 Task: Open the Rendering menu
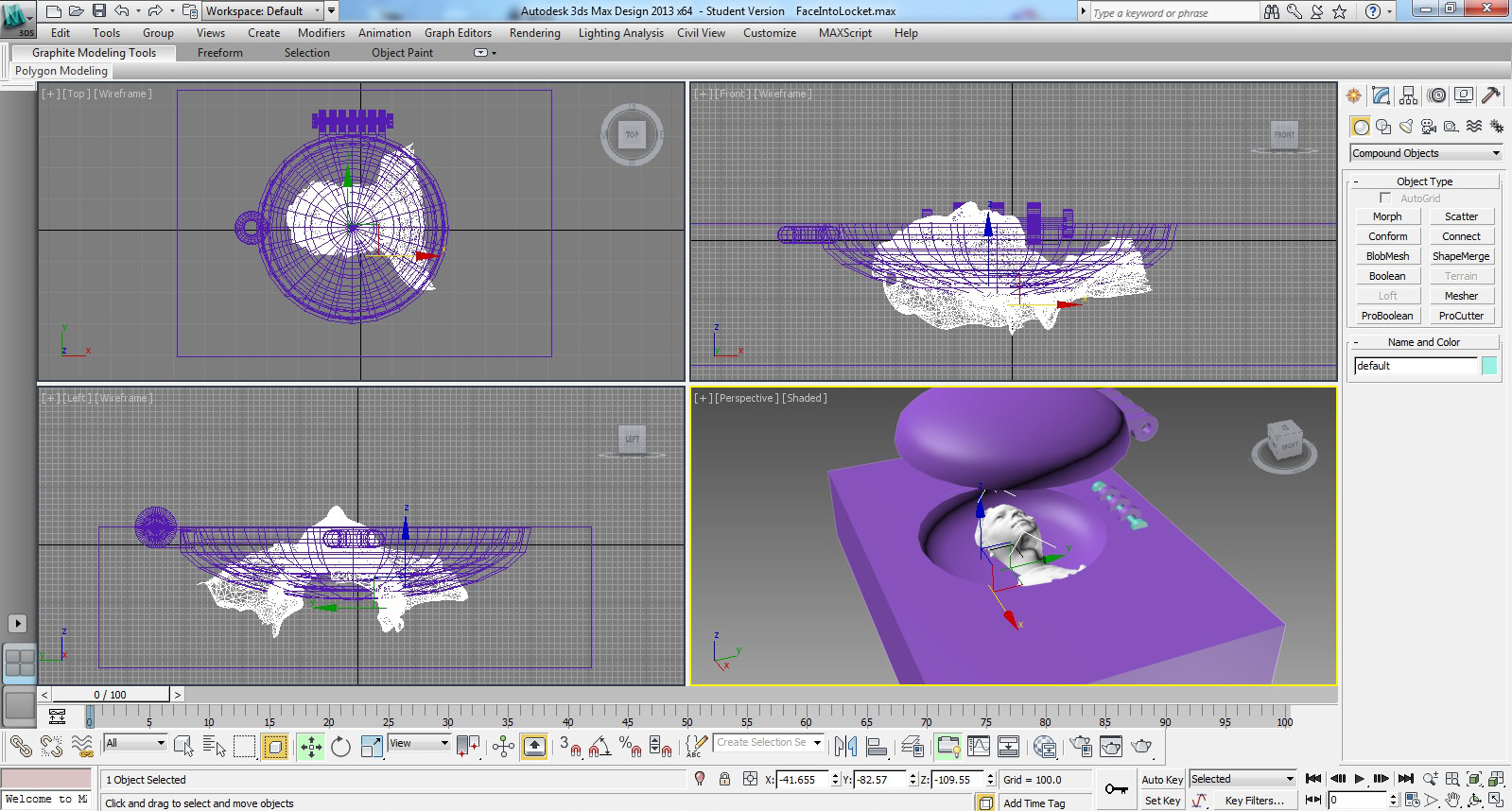[x=535, y=33]
